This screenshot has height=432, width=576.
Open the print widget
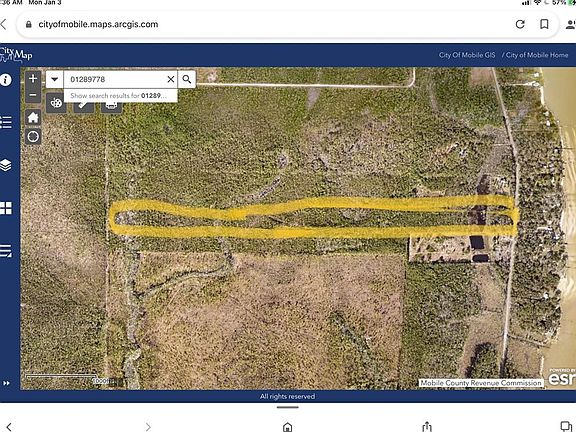tap(111, 105)
